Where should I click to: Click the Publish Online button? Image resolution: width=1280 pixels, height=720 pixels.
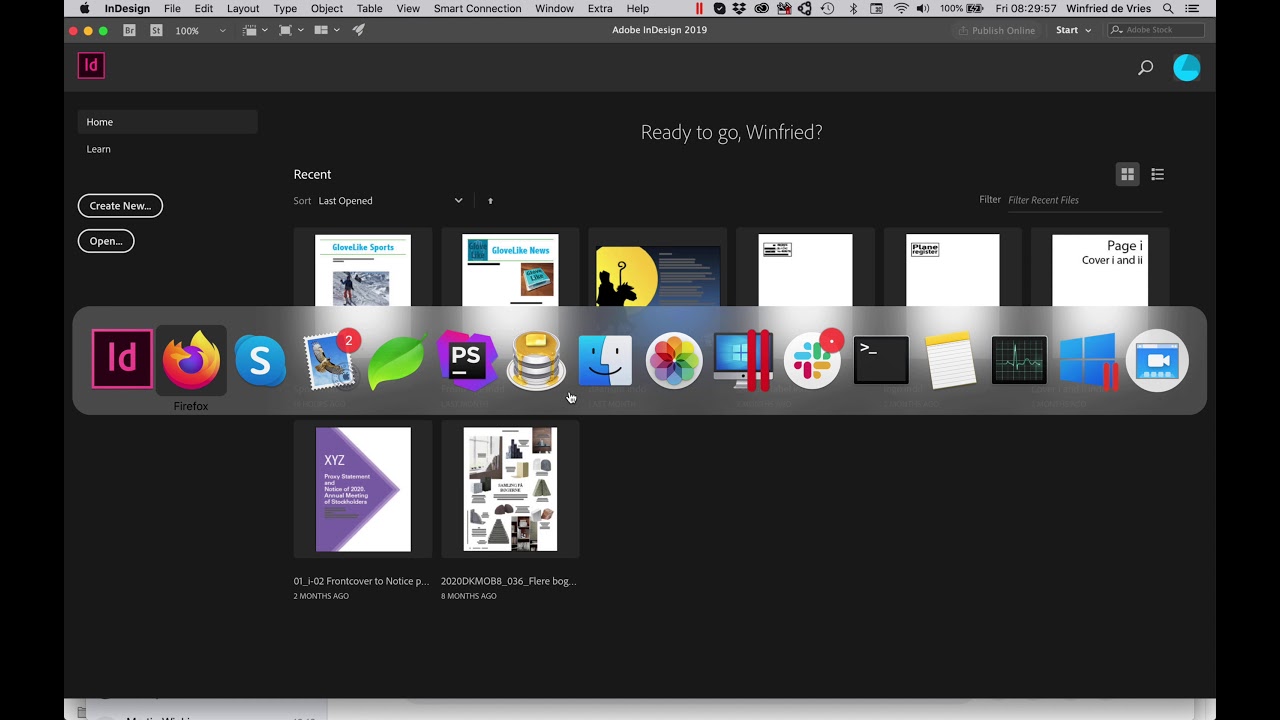click(997, 30)
